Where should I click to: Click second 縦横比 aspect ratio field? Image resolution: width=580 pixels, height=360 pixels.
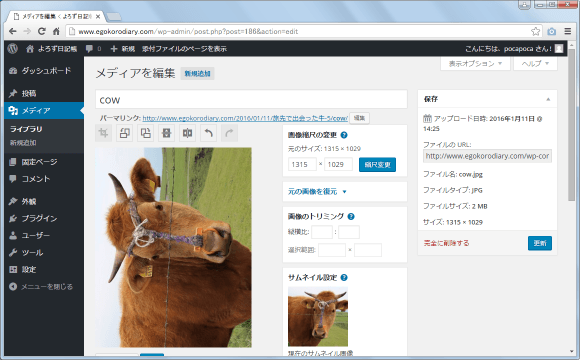click(349, 232)
